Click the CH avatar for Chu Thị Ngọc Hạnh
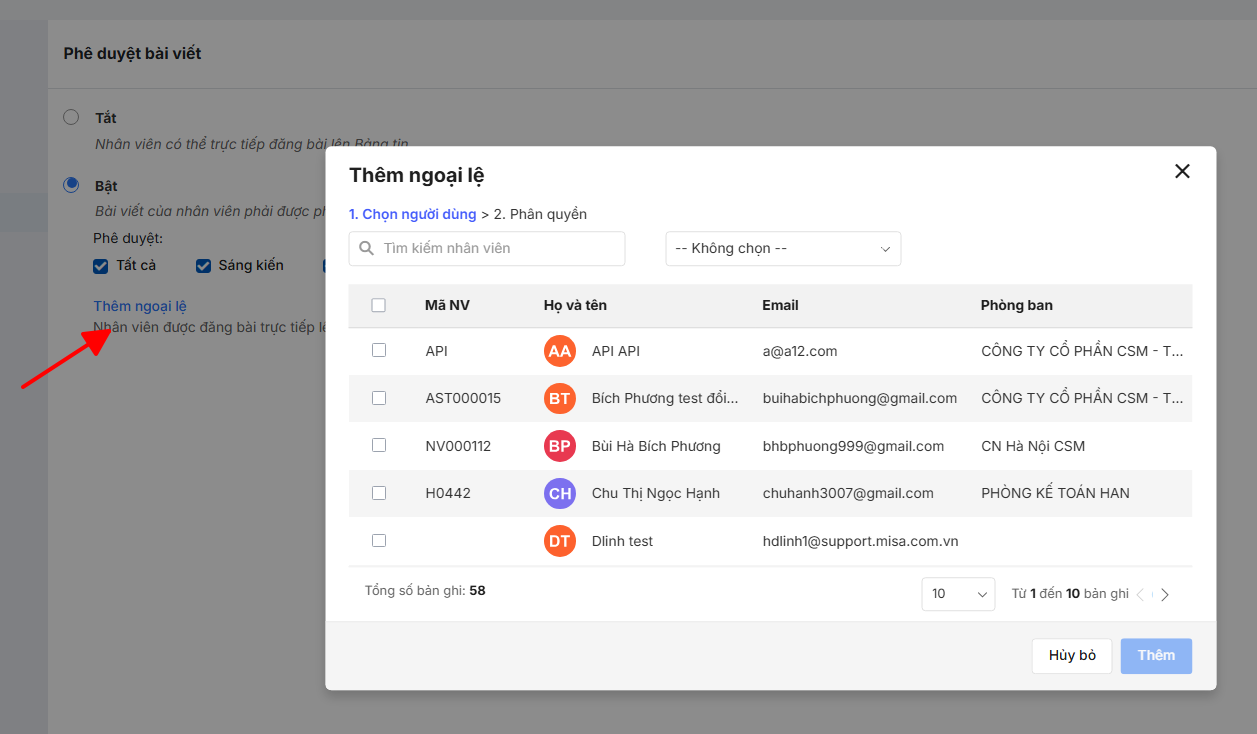The height and width of the screenshot is (734, 1257). [560, 493]
